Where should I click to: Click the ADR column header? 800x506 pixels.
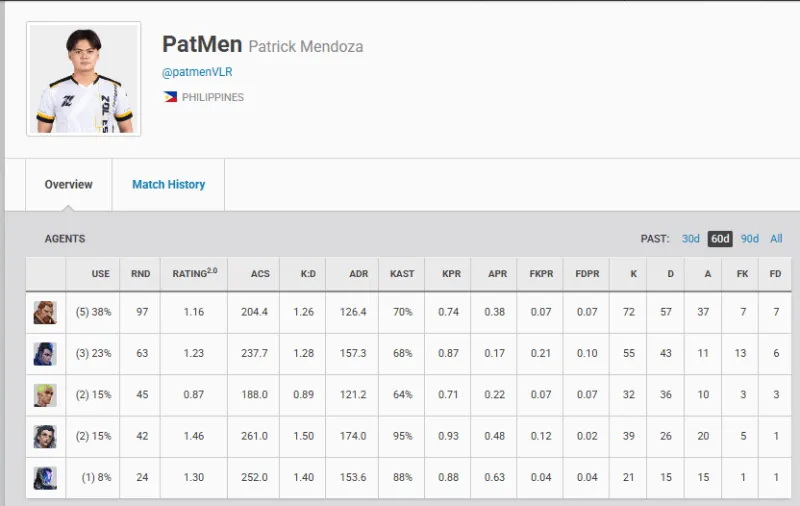358,274
